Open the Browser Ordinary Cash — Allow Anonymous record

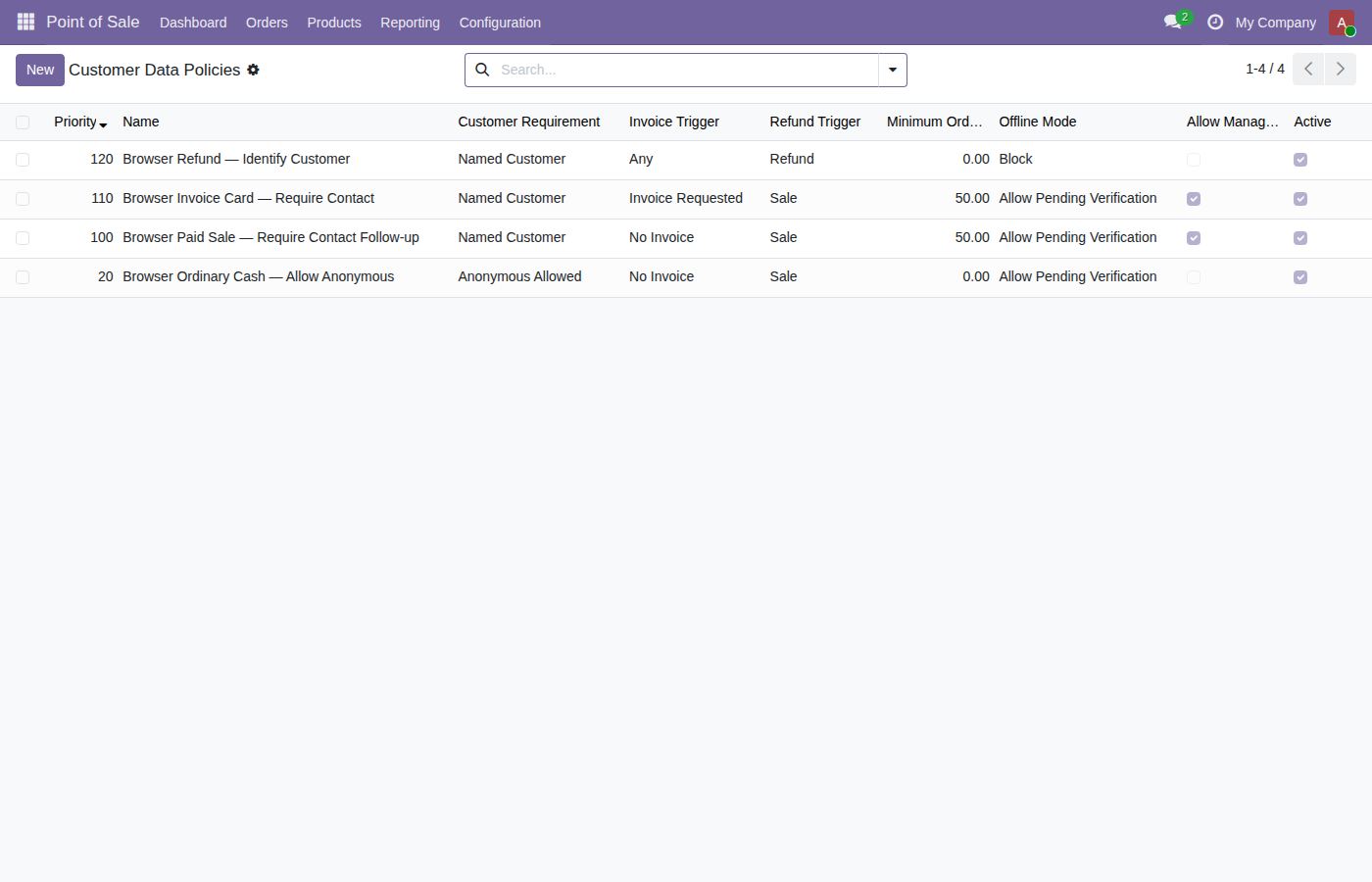pyautogui.click(x=259, y=276)
